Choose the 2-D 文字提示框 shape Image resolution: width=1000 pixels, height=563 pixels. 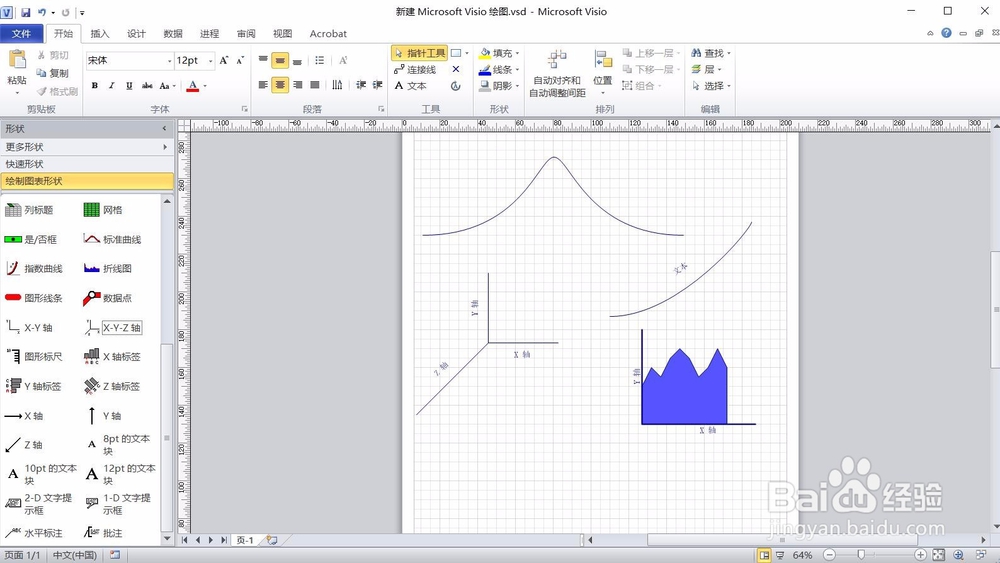coord(39,504)
